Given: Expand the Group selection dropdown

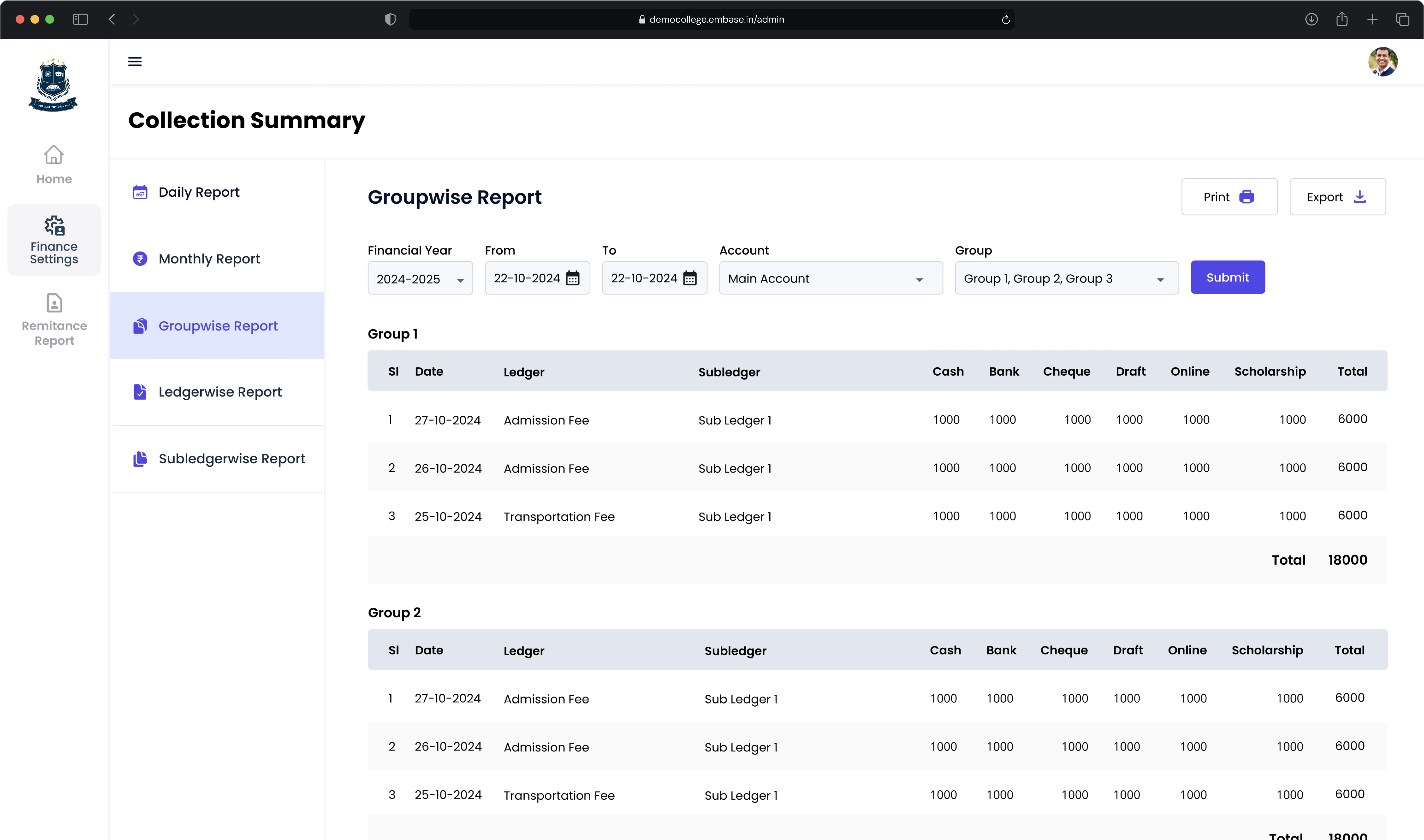Looking at the screenshot, I should coord(1067,278).
